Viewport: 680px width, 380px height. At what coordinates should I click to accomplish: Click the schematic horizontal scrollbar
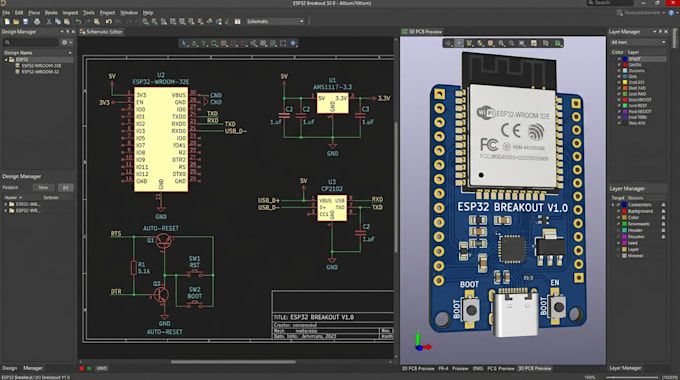click(x=233, y=362)
